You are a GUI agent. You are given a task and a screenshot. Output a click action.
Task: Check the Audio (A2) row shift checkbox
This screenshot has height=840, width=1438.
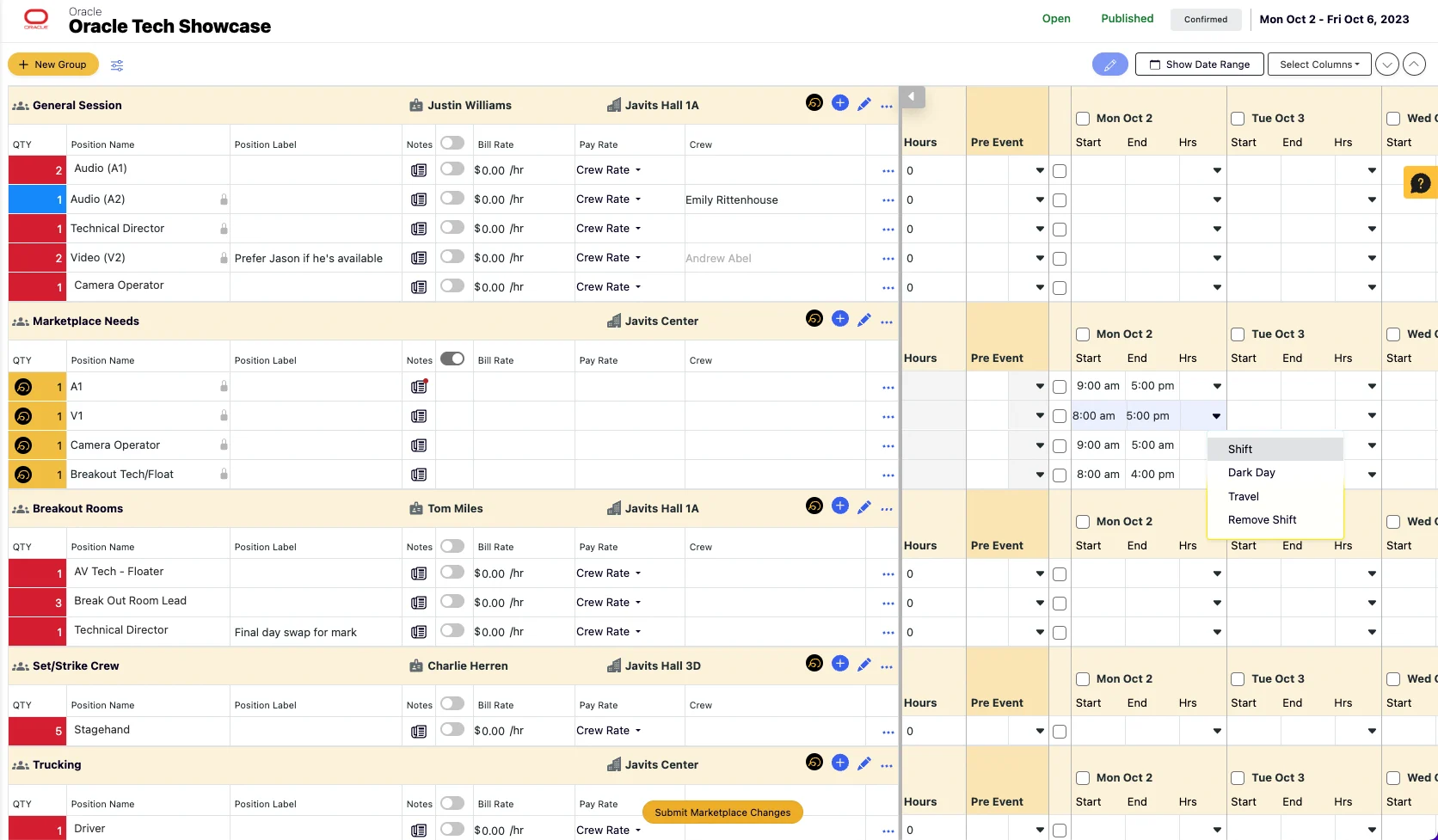[x=1060, y=200]
